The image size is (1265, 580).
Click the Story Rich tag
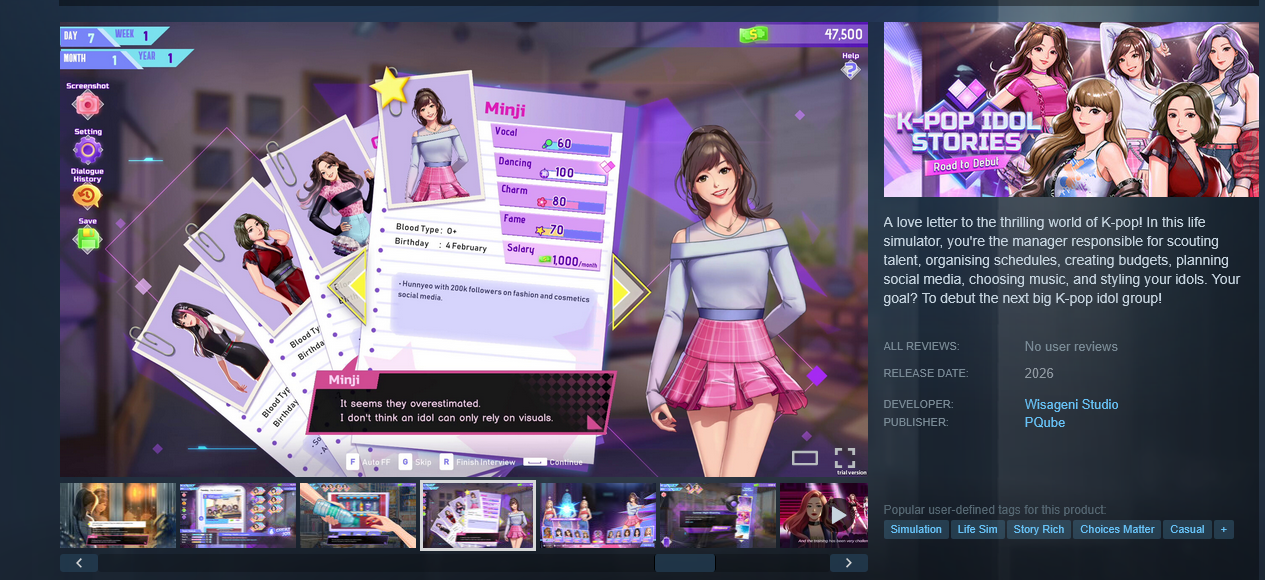coord(1038,529)
